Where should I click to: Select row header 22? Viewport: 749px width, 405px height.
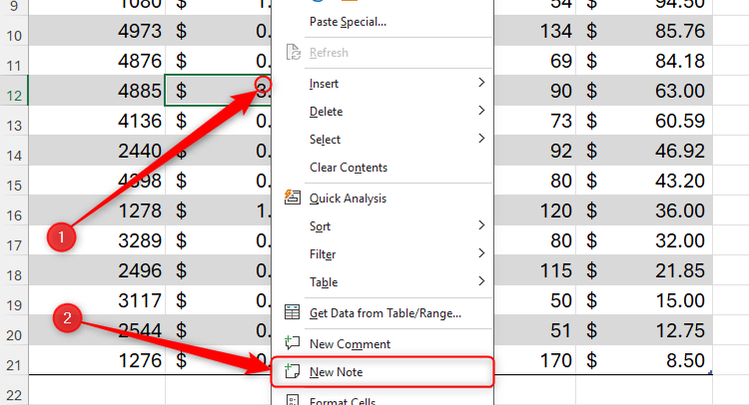pyautogui.click(x=14, y=390)
